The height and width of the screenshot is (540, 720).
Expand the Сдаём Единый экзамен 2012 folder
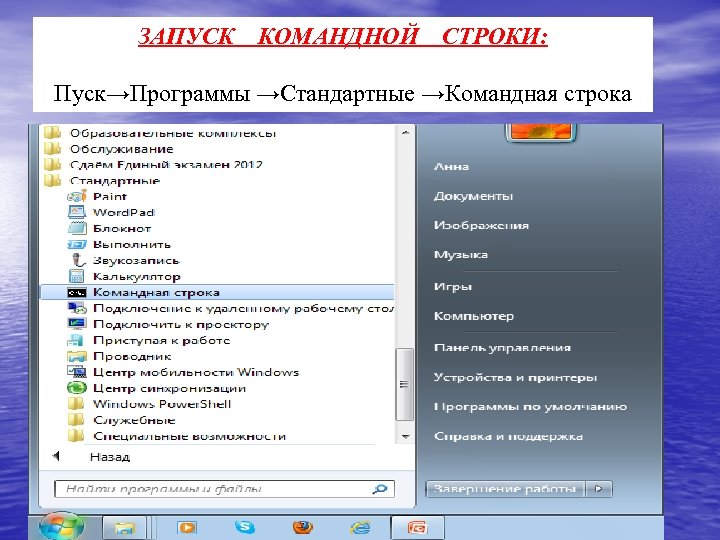(x=153, y=164)
